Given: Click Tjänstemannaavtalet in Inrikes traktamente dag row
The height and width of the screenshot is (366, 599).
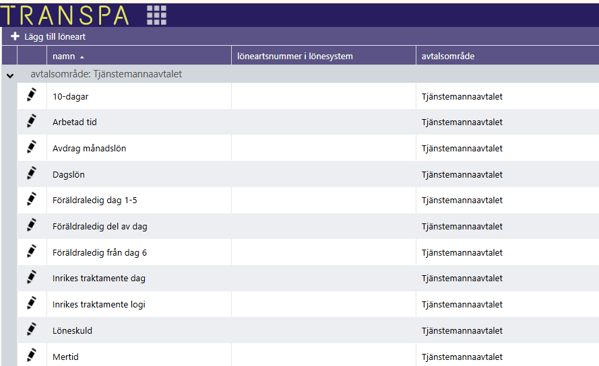Looking at the screenshot, I should 462,278.
